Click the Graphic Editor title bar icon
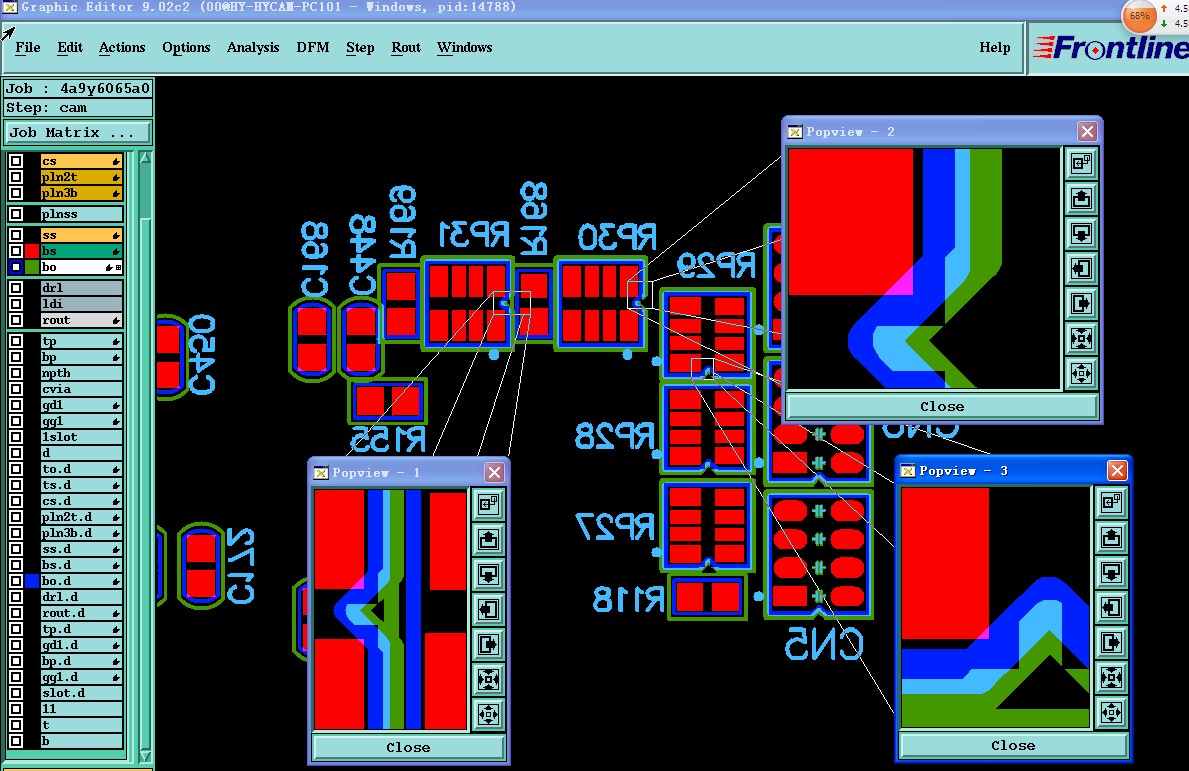Screen dimensions: 1189x771 click(x=10, y=7)
